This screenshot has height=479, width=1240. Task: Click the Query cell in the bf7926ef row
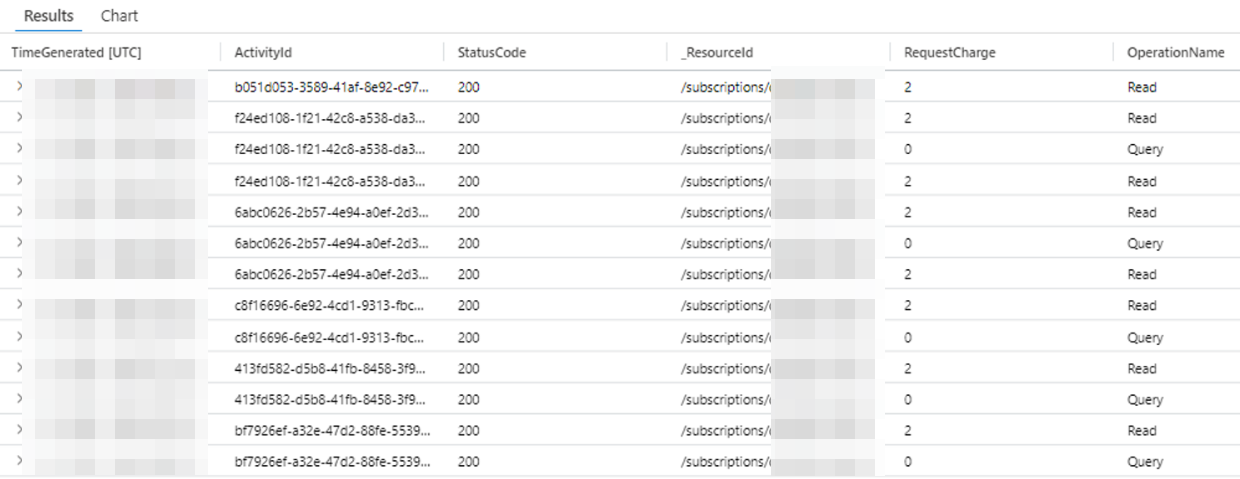[1145, 462]
